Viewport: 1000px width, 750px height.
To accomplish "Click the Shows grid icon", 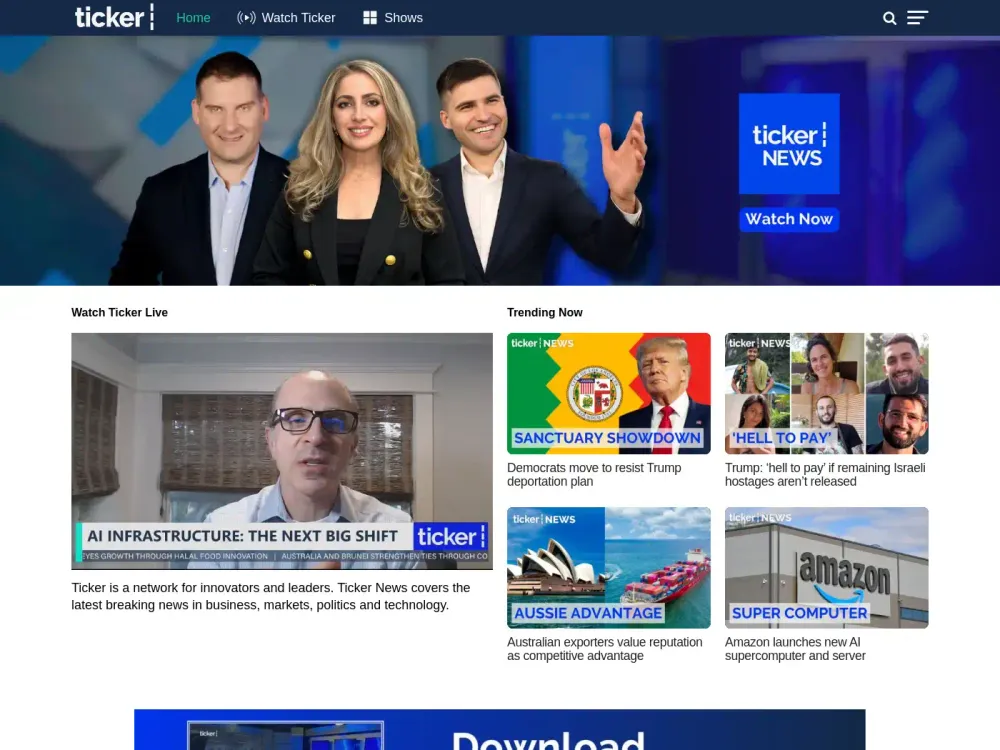I will (370, 18).
